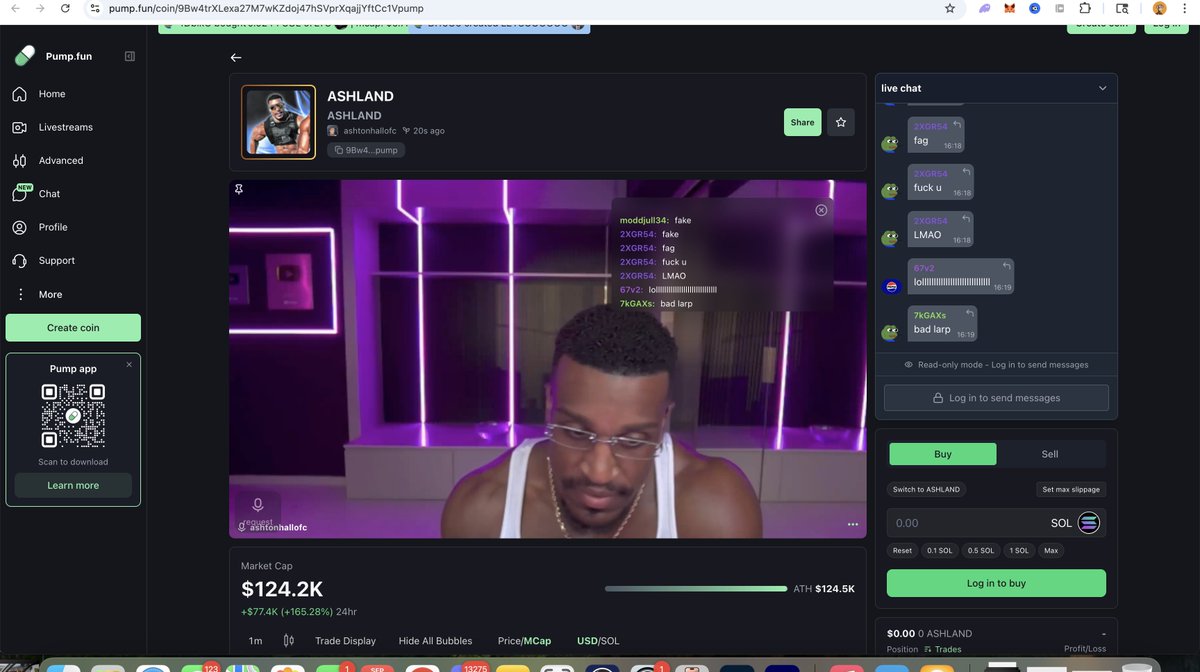The width and height of the screenshot is (1200, 672).
Task: Reply to the 67v2 chat message
Action: point(1006,267)
